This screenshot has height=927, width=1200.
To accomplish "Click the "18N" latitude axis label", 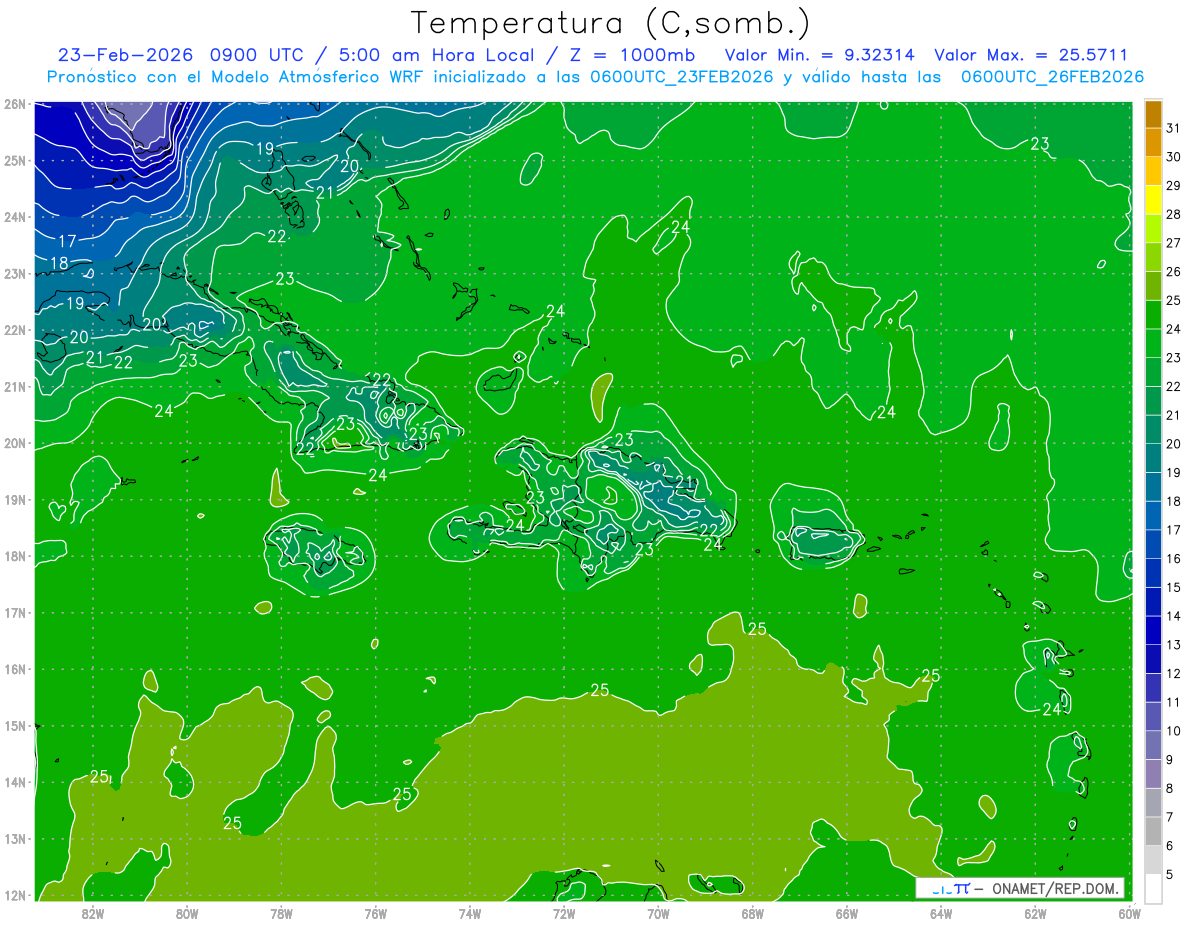I will 14,556.
